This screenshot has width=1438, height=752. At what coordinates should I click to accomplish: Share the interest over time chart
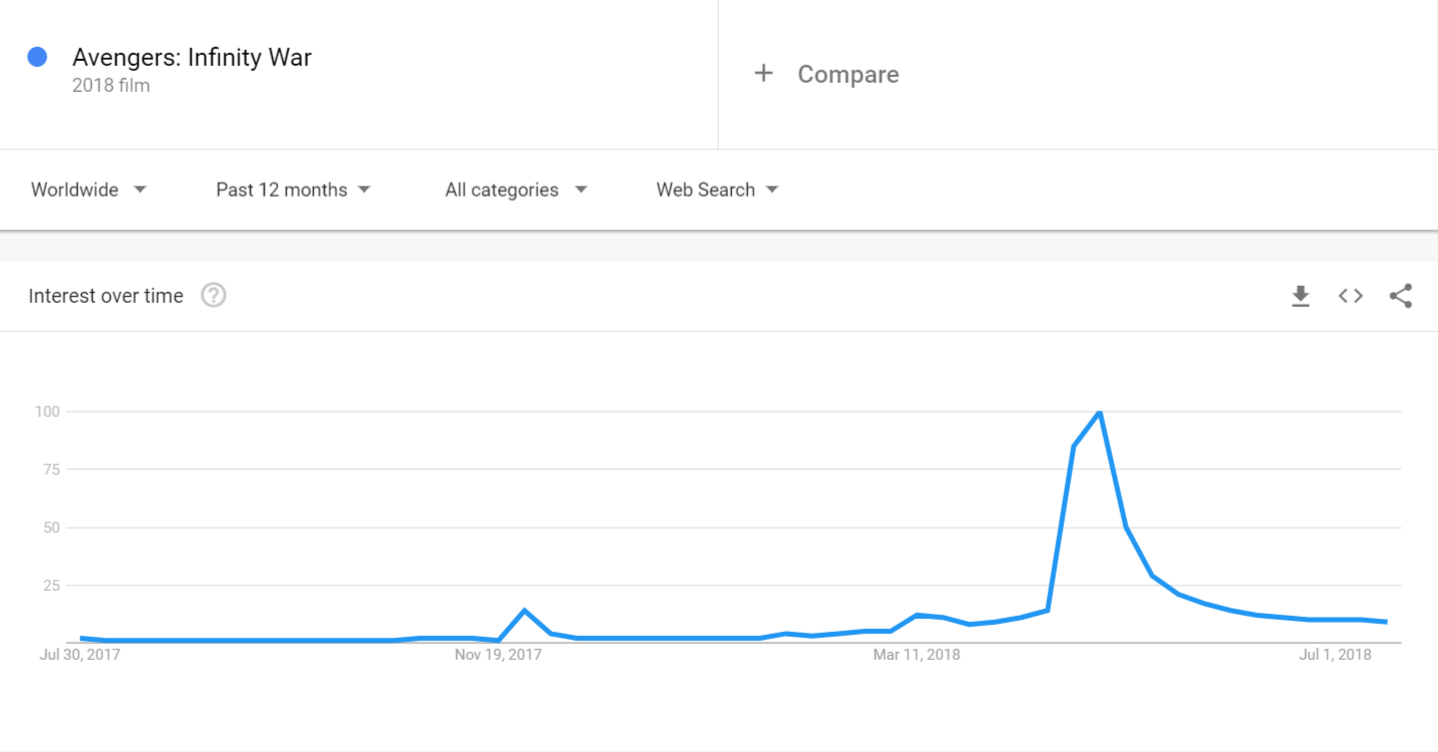click(1401, 296)
